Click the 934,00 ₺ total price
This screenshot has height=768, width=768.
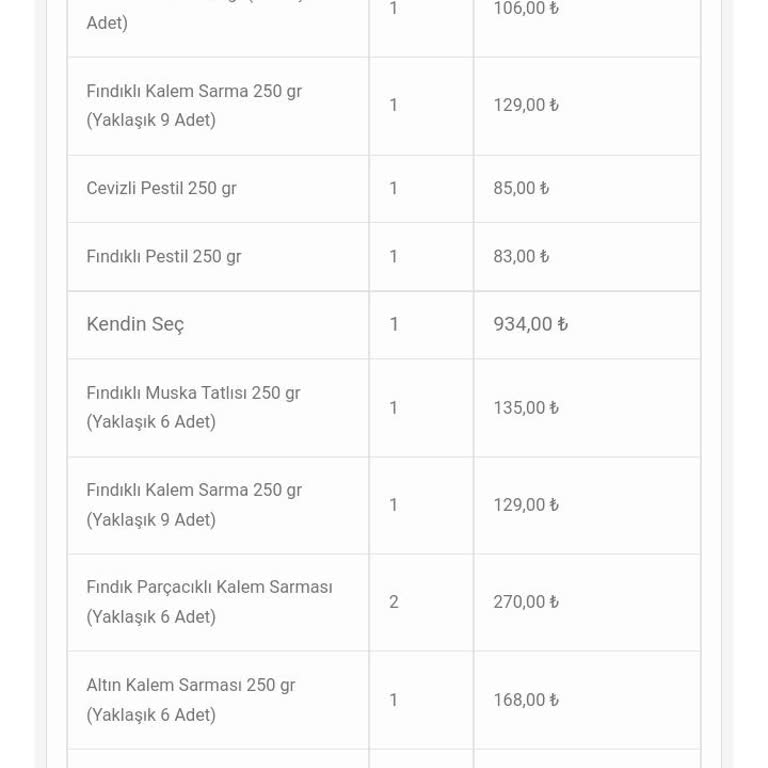point(530,324)
